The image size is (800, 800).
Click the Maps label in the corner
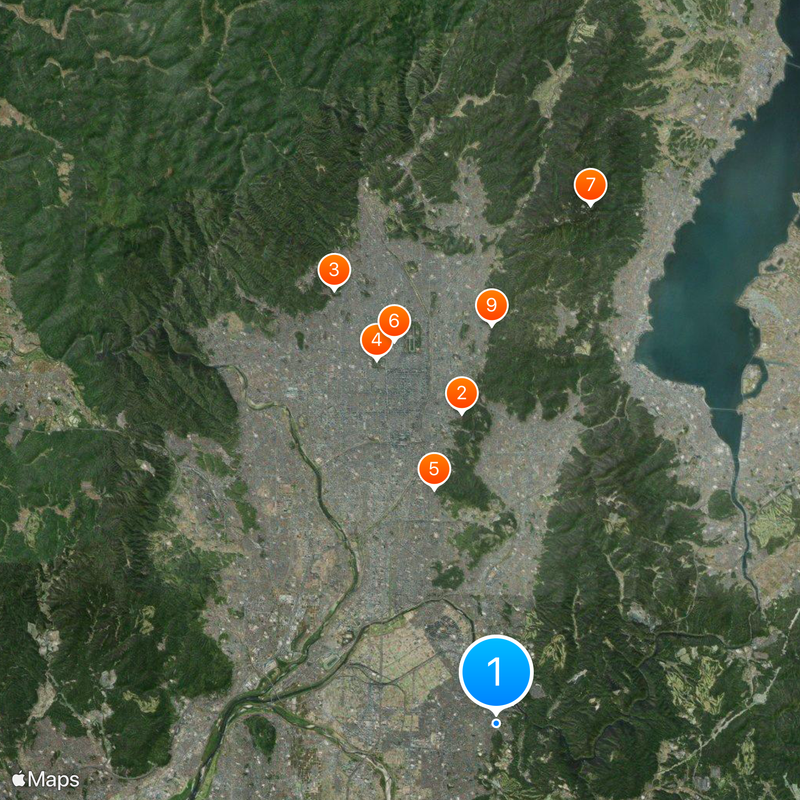click(50, 777)
